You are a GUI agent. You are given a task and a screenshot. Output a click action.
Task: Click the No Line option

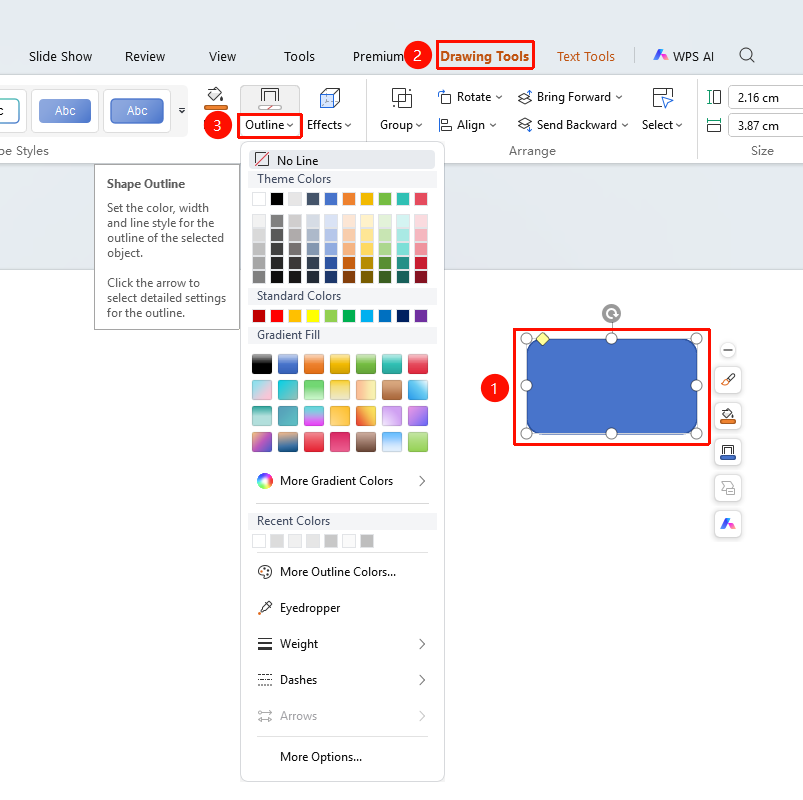(x=342, y=160)
